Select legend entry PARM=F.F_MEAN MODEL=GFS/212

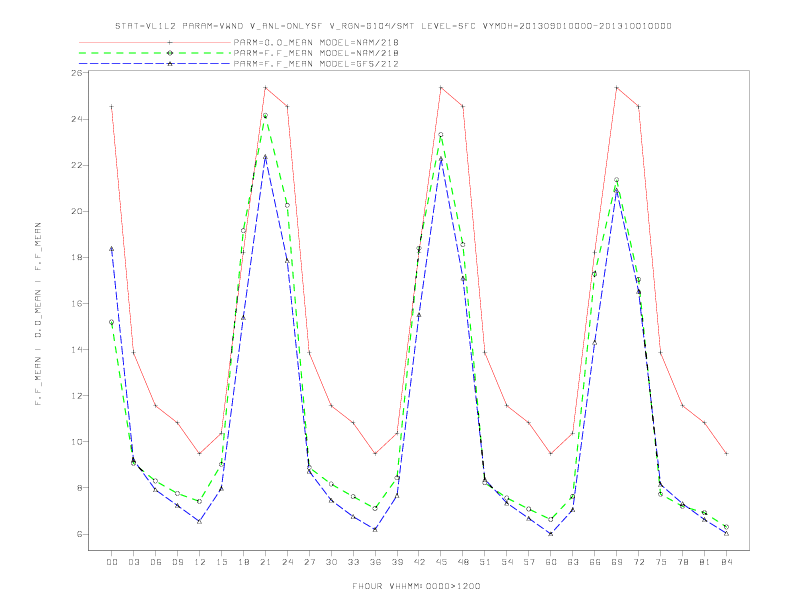click(x=316, y=64)
